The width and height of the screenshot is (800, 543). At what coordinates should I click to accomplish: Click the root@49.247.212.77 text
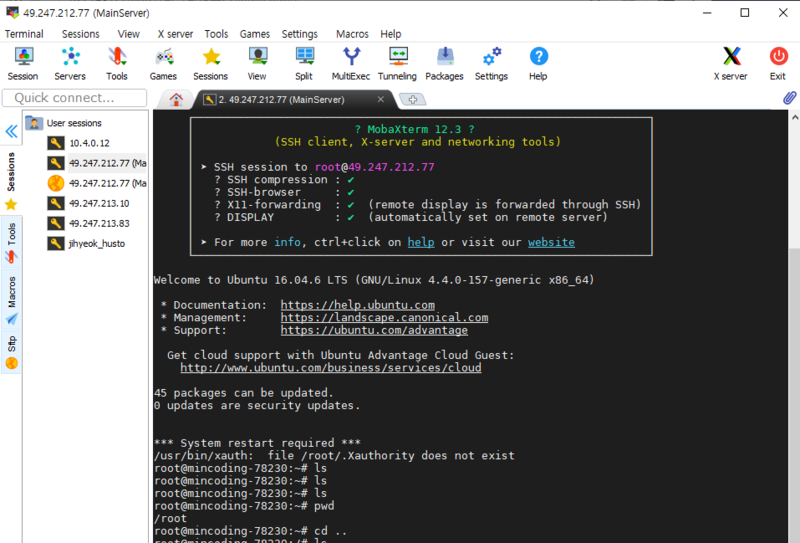click(x=374, y=167)
